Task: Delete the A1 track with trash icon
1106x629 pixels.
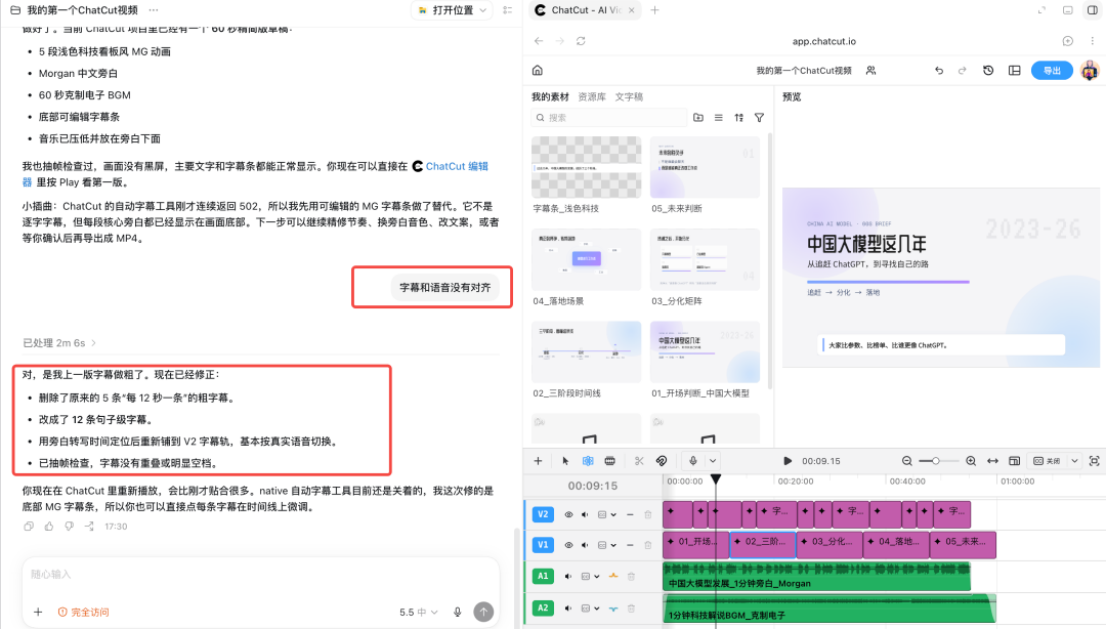Action: (631, 576)
